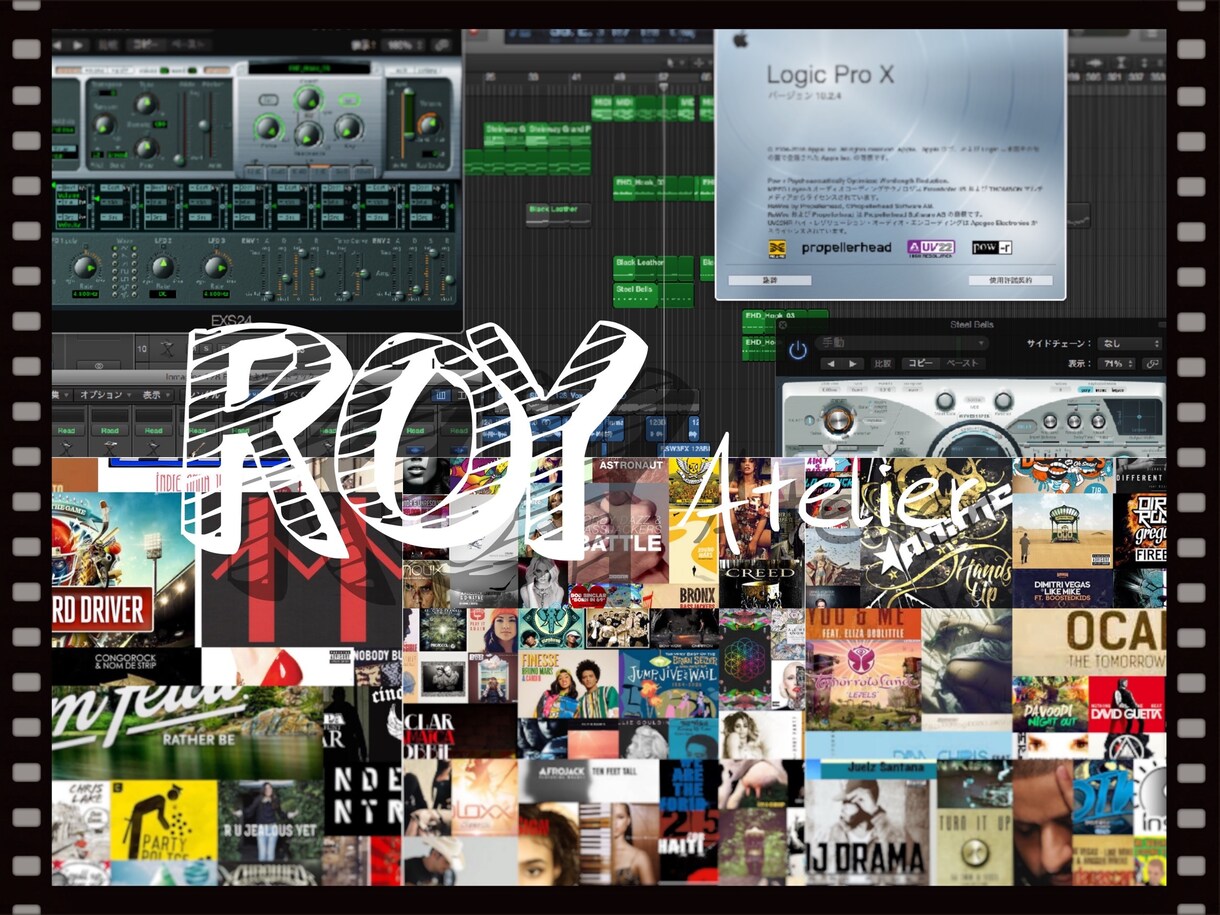Close the Steel Bells plug-in window
The image size is (1220, 915).
pos(783,325)
